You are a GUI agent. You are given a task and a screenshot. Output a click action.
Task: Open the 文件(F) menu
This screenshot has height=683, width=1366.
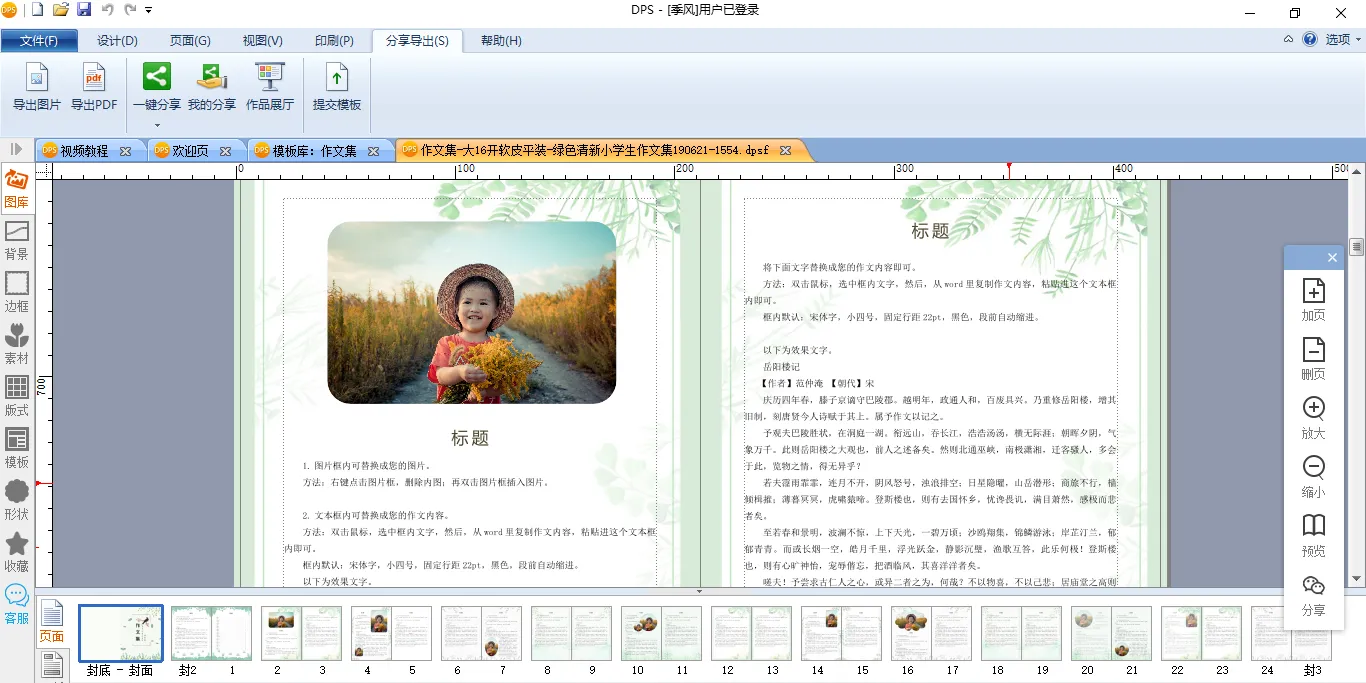tap(39, 41)
